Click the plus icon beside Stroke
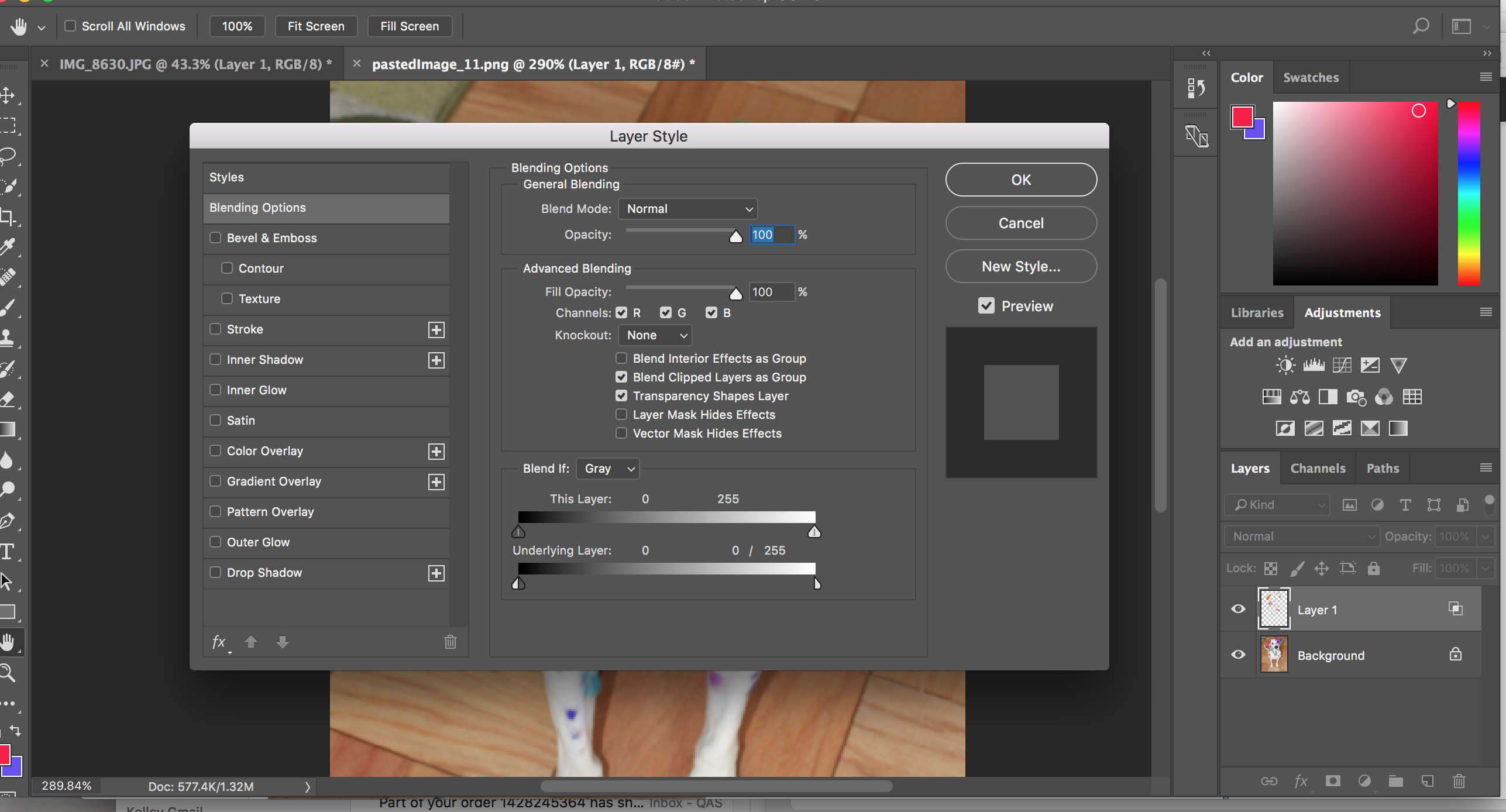1506x812 pixels. pos(436,330)
